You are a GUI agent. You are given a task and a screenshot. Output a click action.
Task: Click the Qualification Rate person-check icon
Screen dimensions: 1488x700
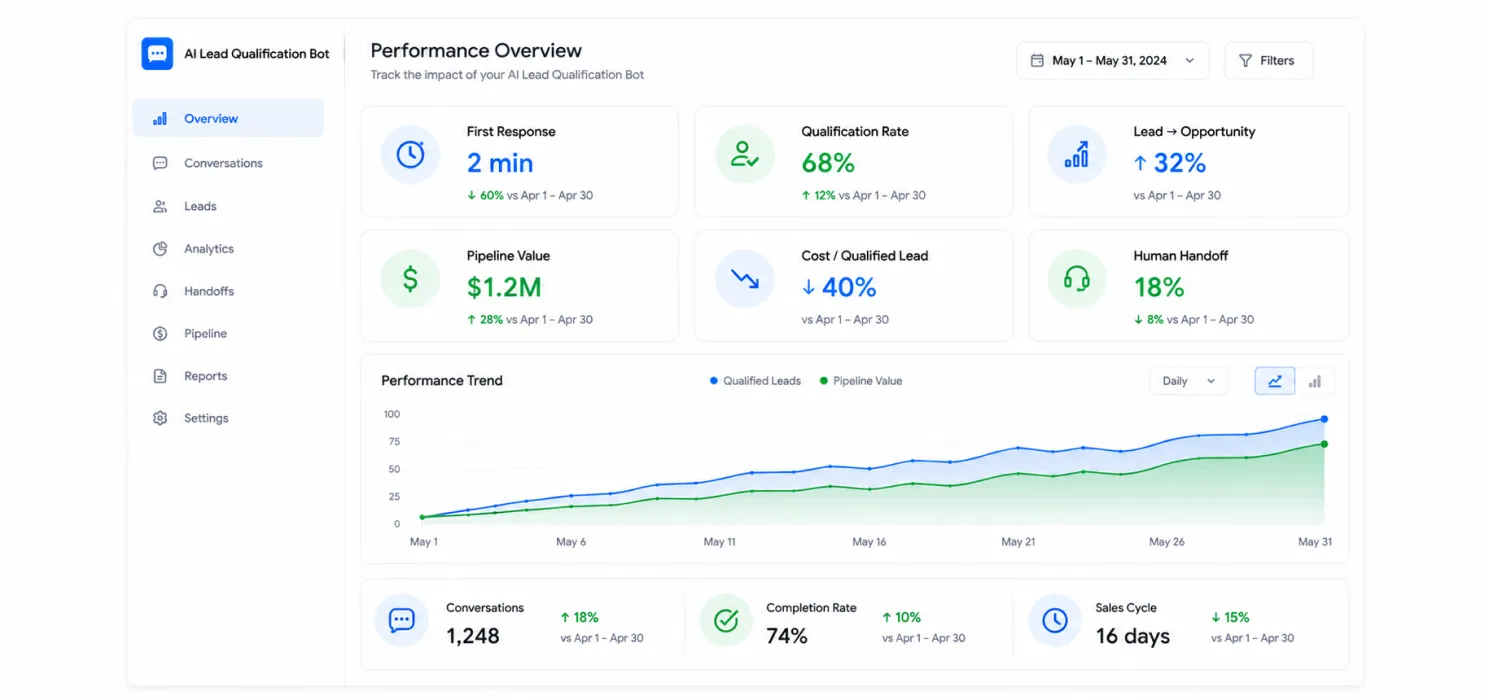tap(745, 154)
